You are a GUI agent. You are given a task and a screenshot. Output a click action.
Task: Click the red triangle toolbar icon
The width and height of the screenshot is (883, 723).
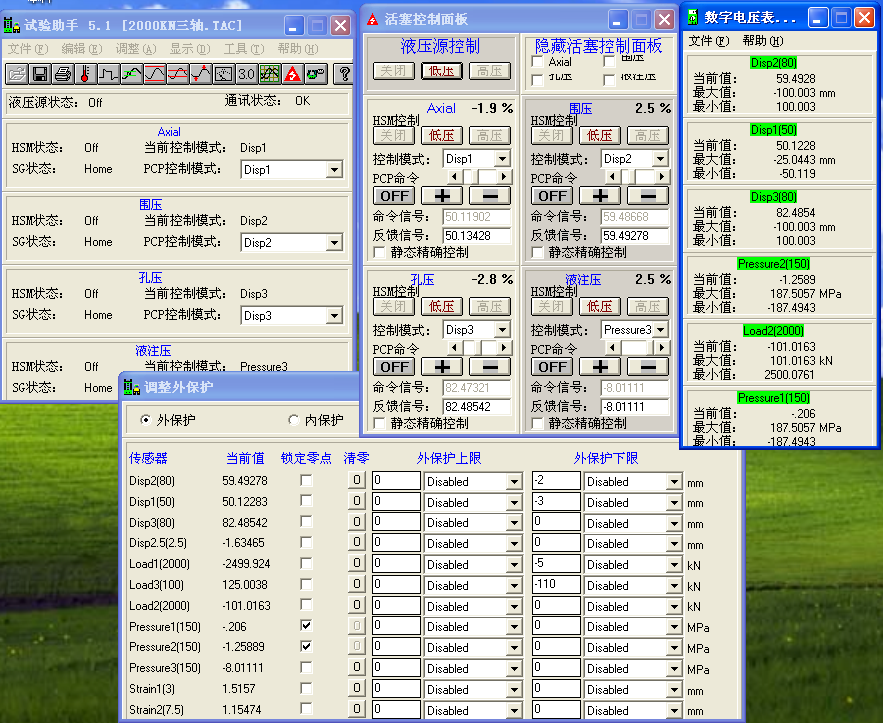(293, 74)
